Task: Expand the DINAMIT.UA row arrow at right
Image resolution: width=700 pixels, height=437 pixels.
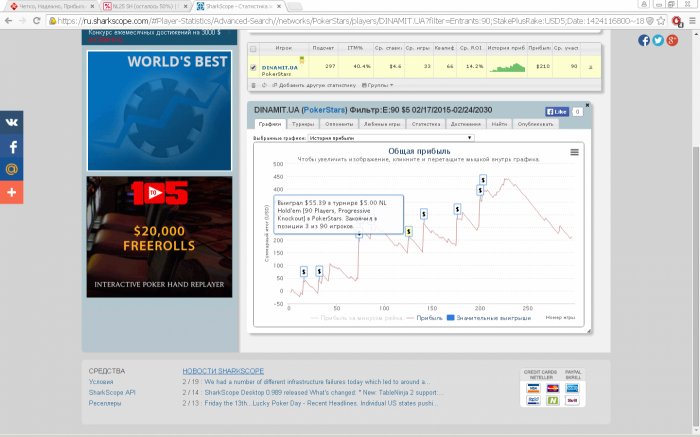Action: click(x=590, y=67)
